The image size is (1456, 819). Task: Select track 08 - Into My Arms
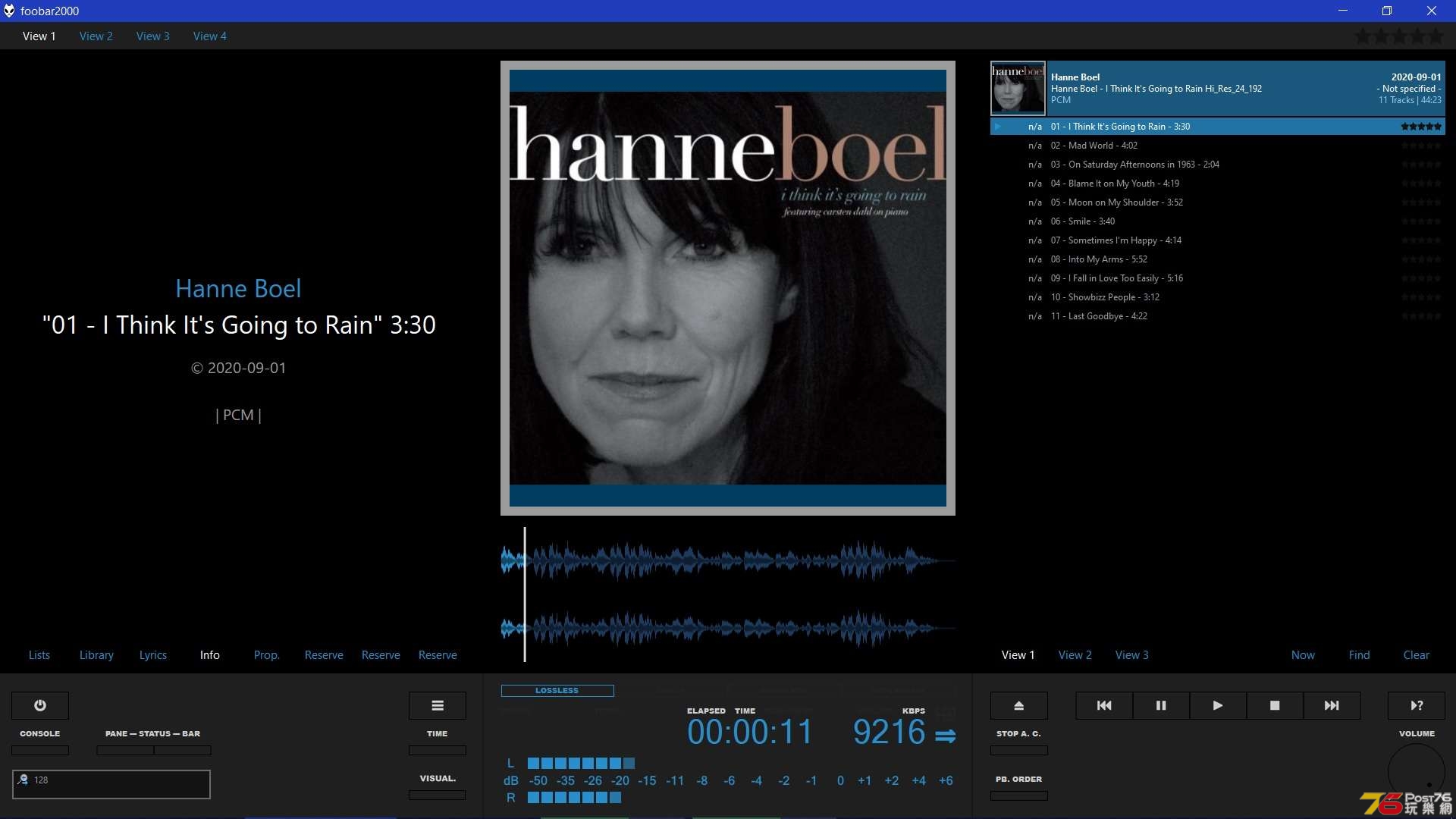1218,259
